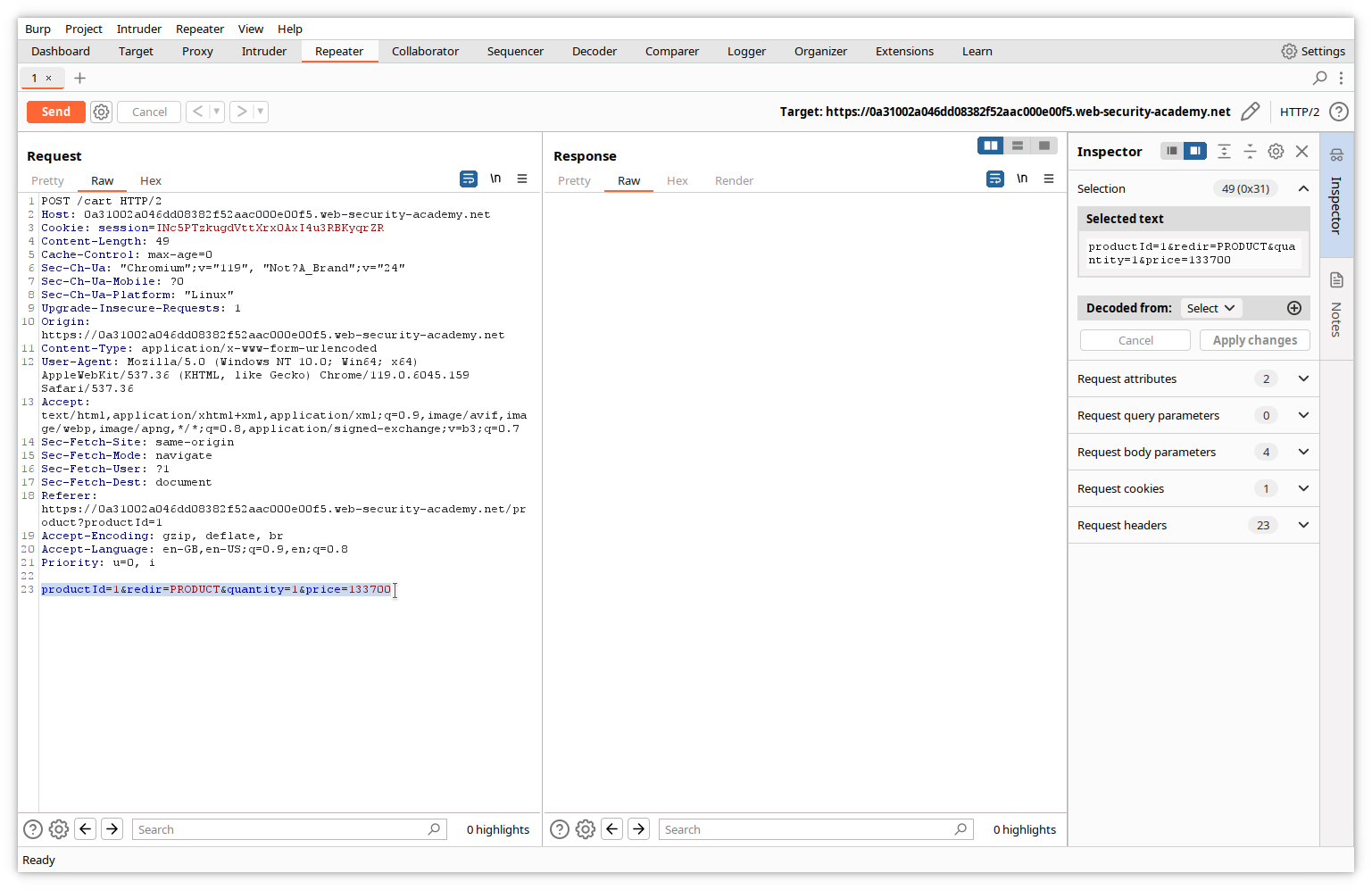Switch to the Intruder tab
The height and width of the screenshot is (890, 1372).
[x=263, y=52]
